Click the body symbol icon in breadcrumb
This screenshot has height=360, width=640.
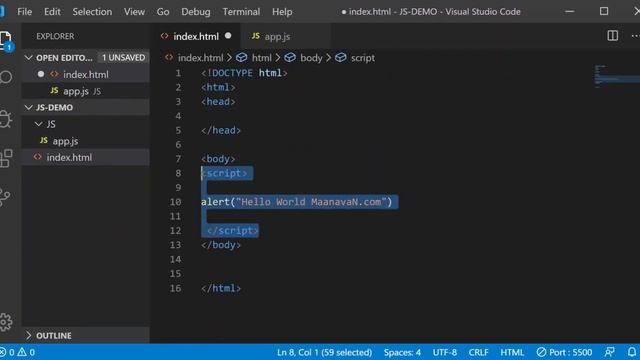coord(290,58)
